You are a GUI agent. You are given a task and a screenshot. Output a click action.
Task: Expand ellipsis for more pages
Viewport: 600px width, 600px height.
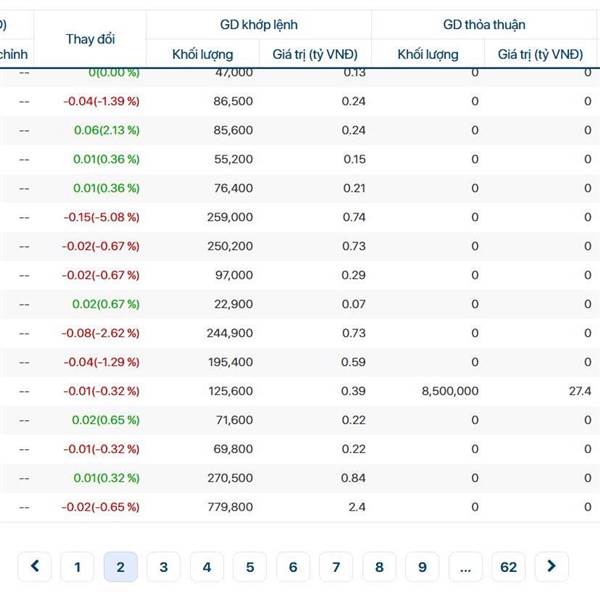coord(465,567)
